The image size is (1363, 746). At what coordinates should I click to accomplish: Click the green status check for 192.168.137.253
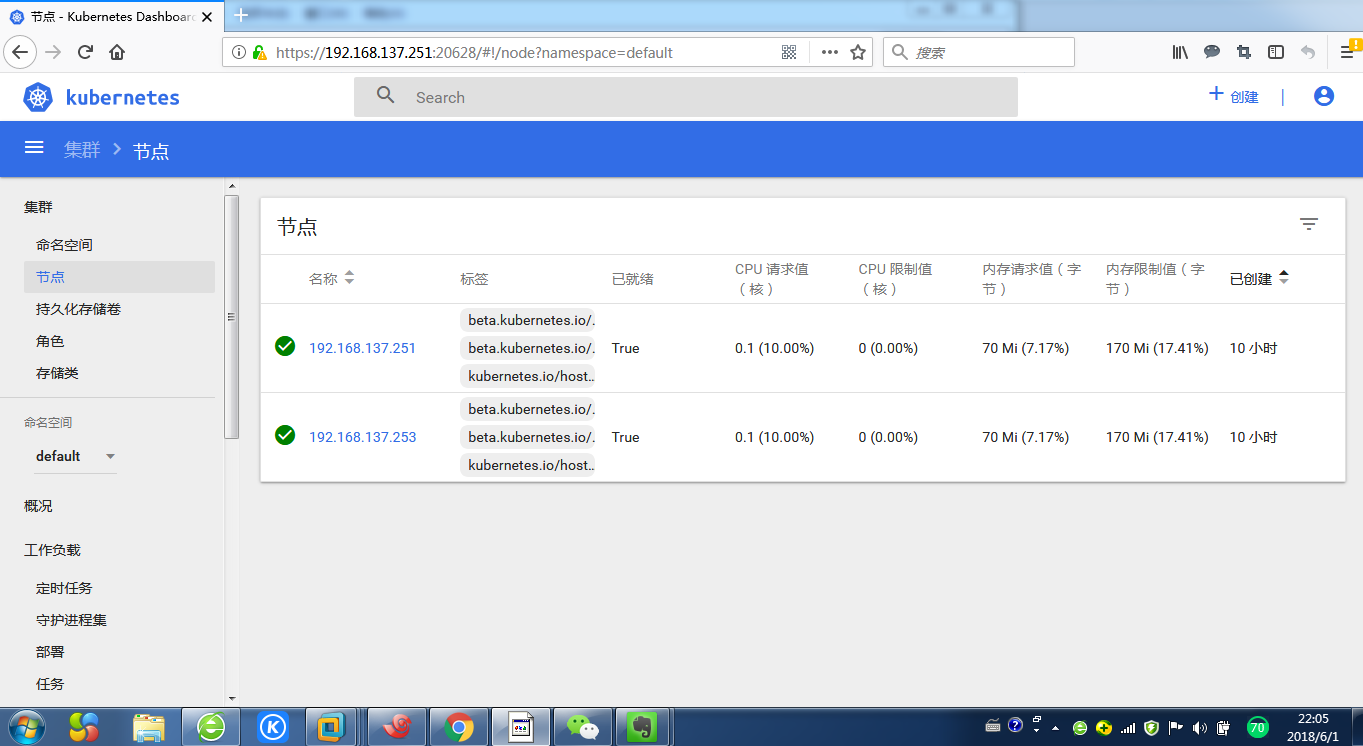(285, 435)
